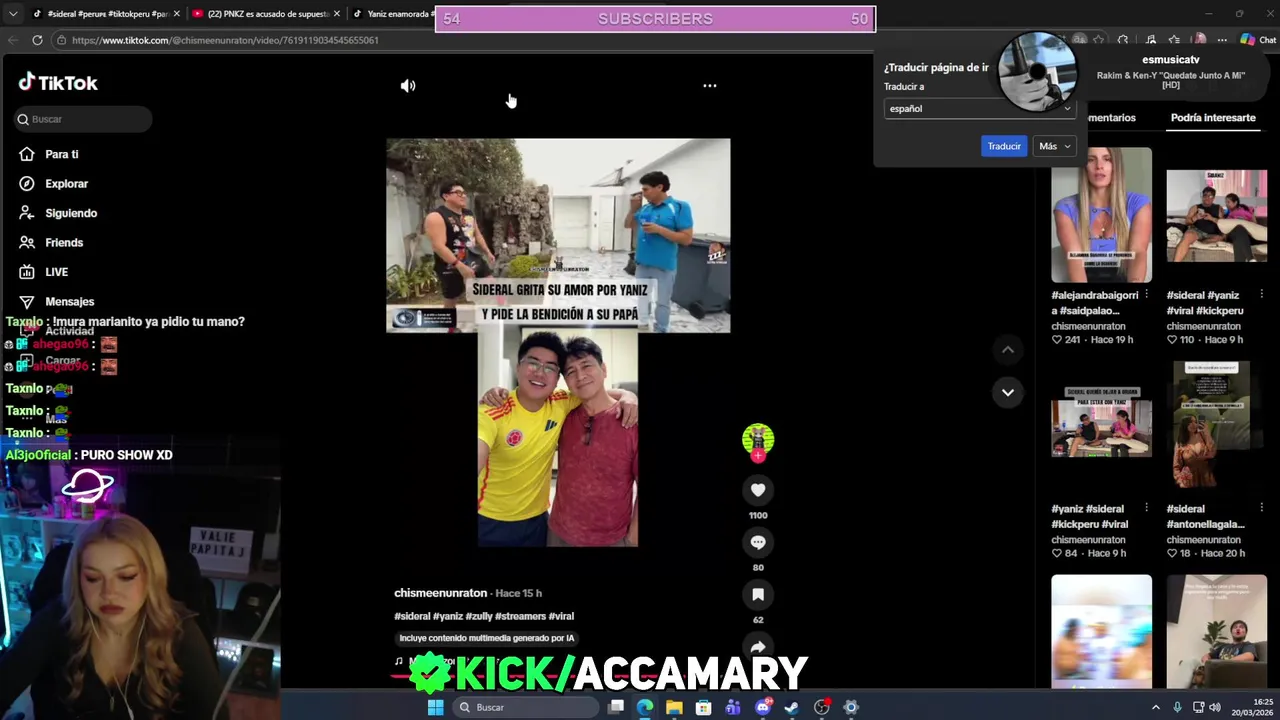Viewport: 1280px width, 720px height.
Task: Open the video three-dots options menu
Action: (x=709, y=86)
